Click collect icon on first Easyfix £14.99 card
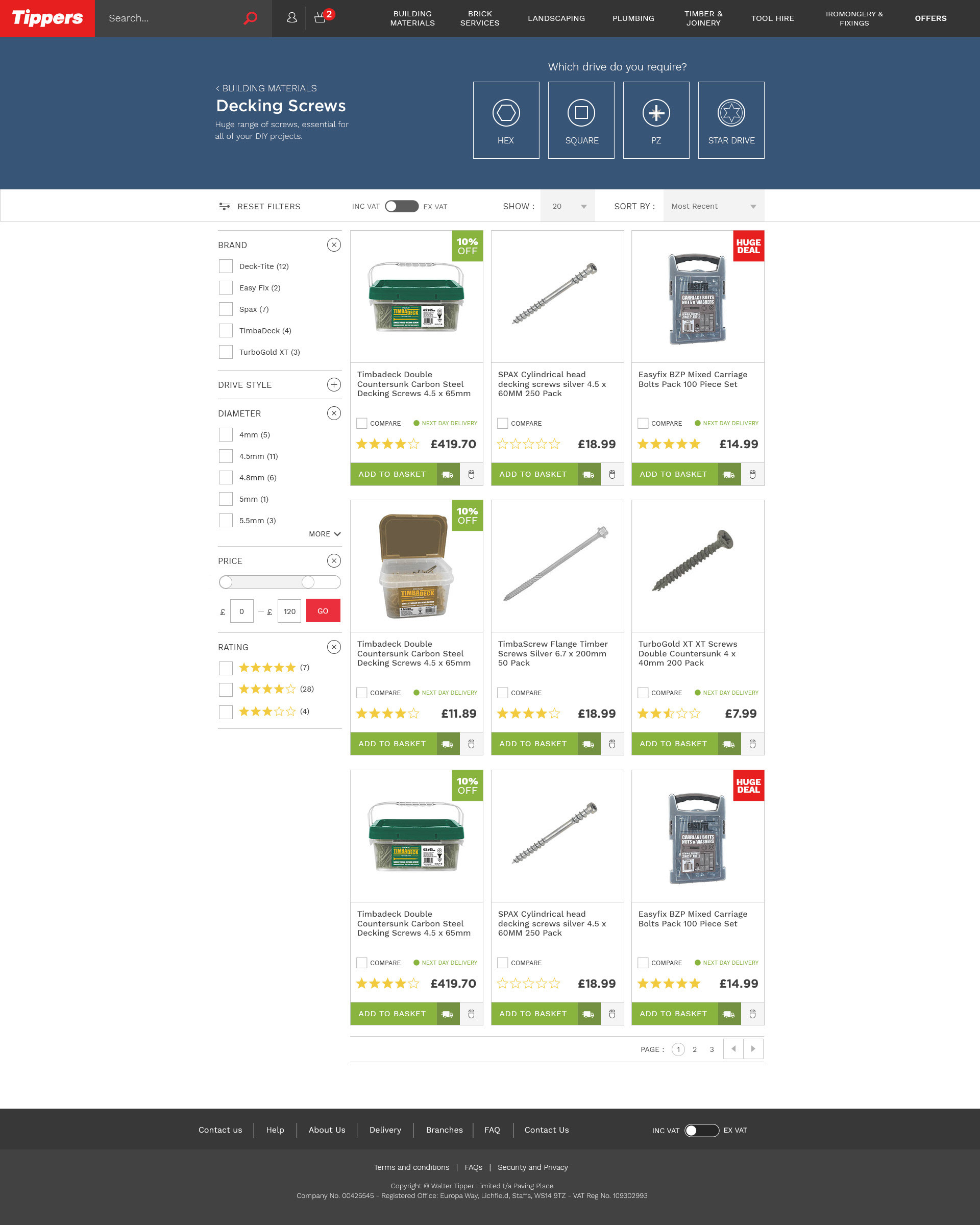980x1225 pixels. click(x=752, y=474)
